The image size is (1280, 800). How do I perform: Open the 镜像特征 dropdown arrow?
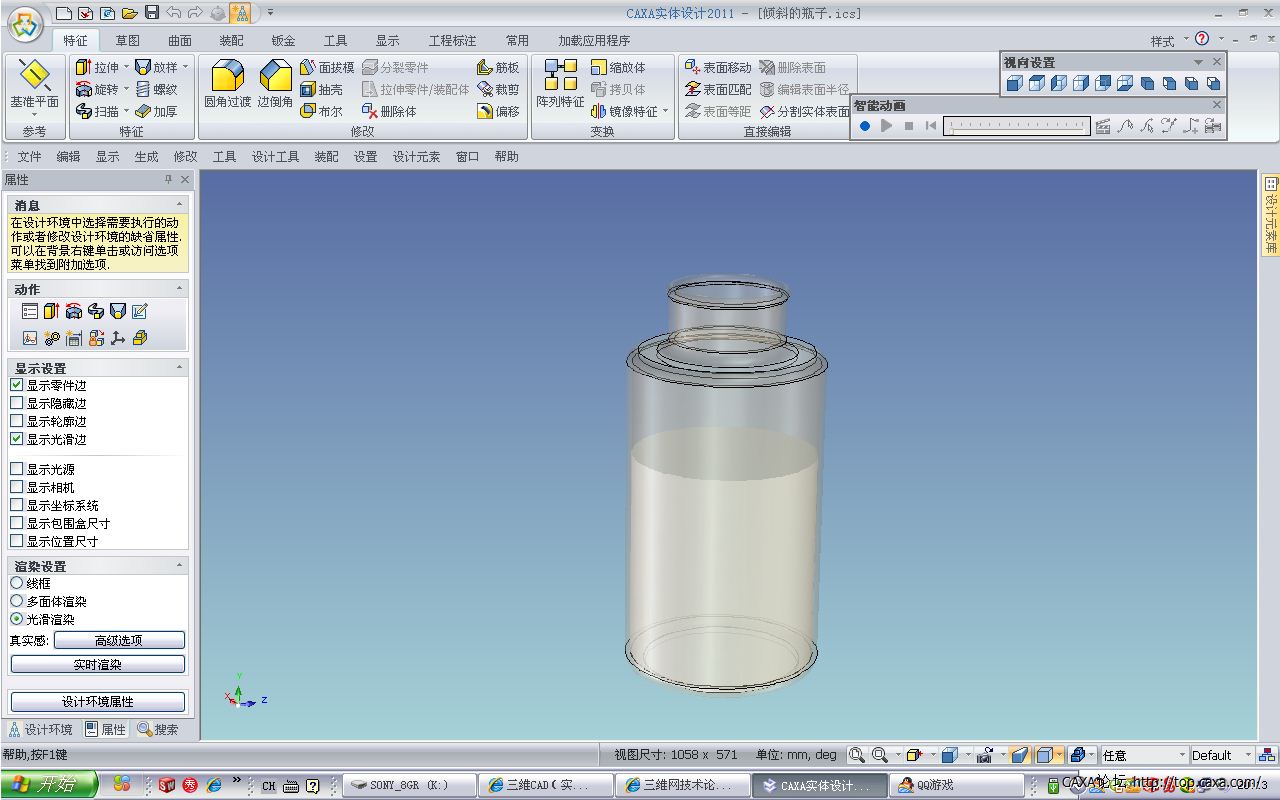coord(665,112)
